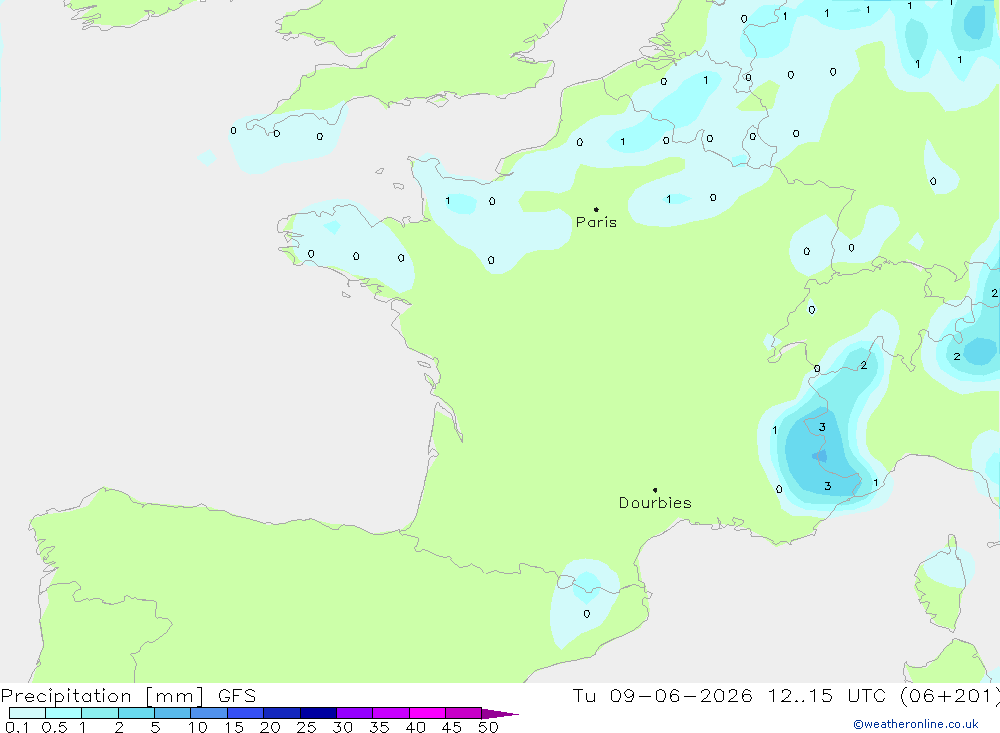Click the 30–35 mm purple legend swatch
The width and height of the screenshot is (1000, 733).
click(354, 713)
